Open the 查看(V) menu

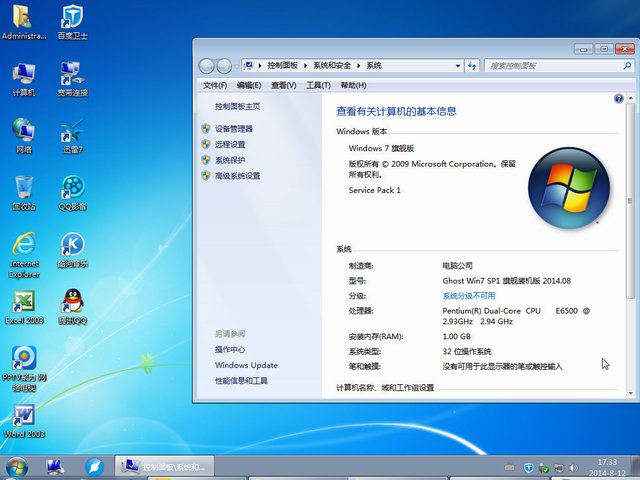point(284,85)
